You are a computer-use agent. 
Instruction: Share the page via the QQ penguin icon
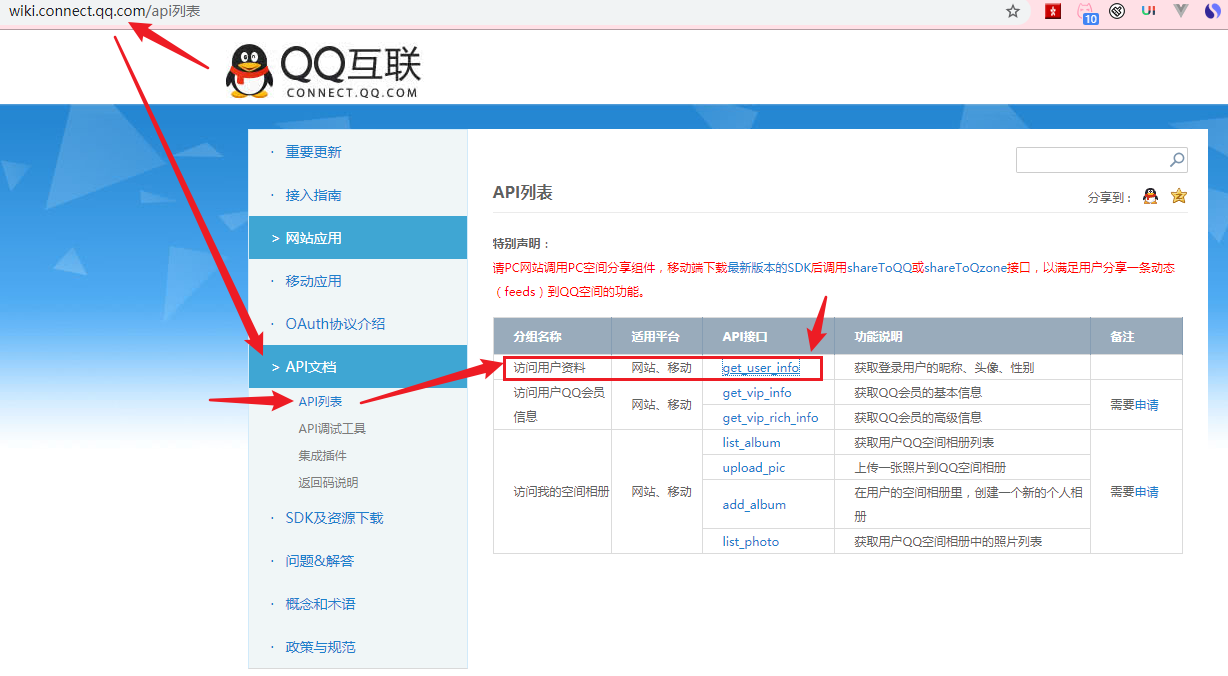[x=1152, y=198]
